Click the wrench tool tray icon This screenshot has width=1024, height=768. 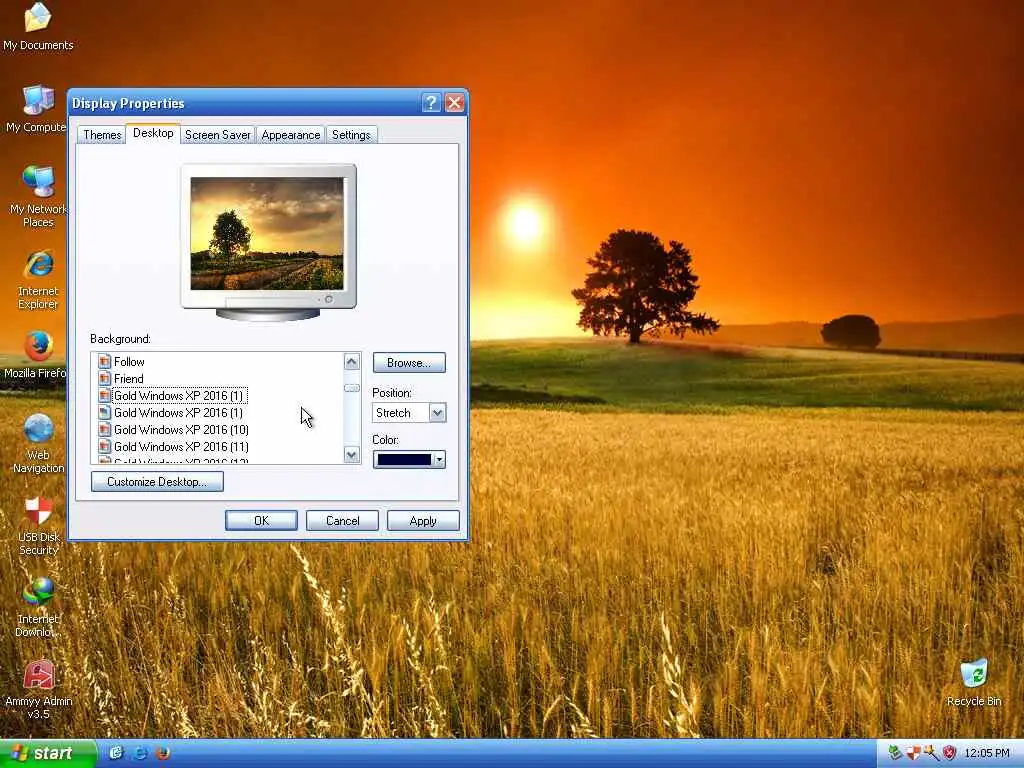tap(931, 753)
